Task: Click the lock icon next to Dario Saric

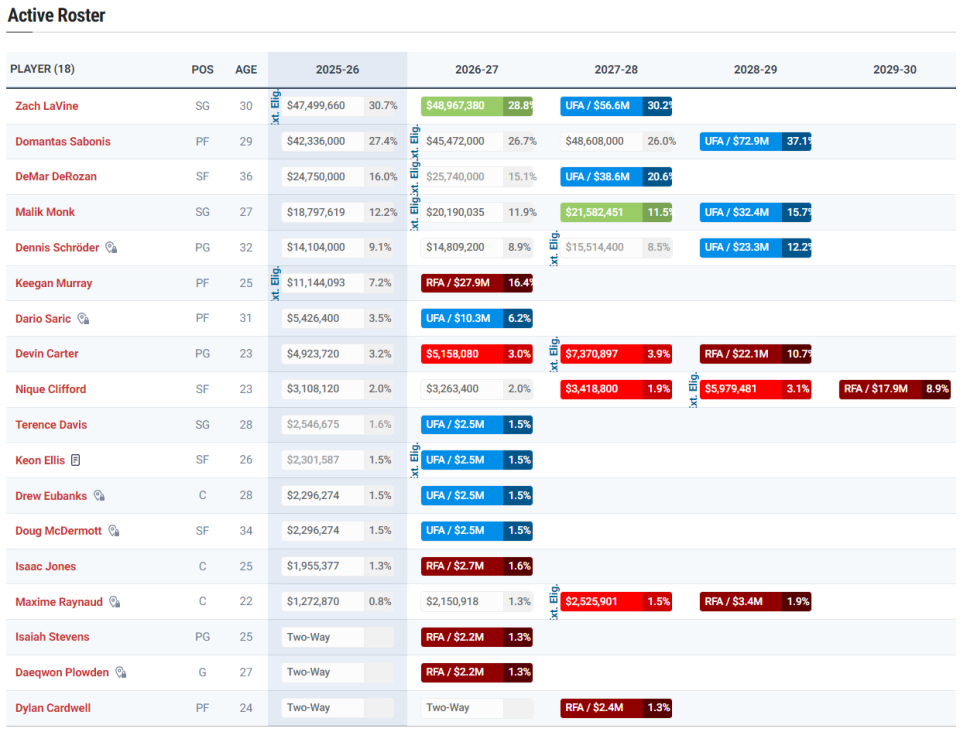Action: click(x=84, y=319)
